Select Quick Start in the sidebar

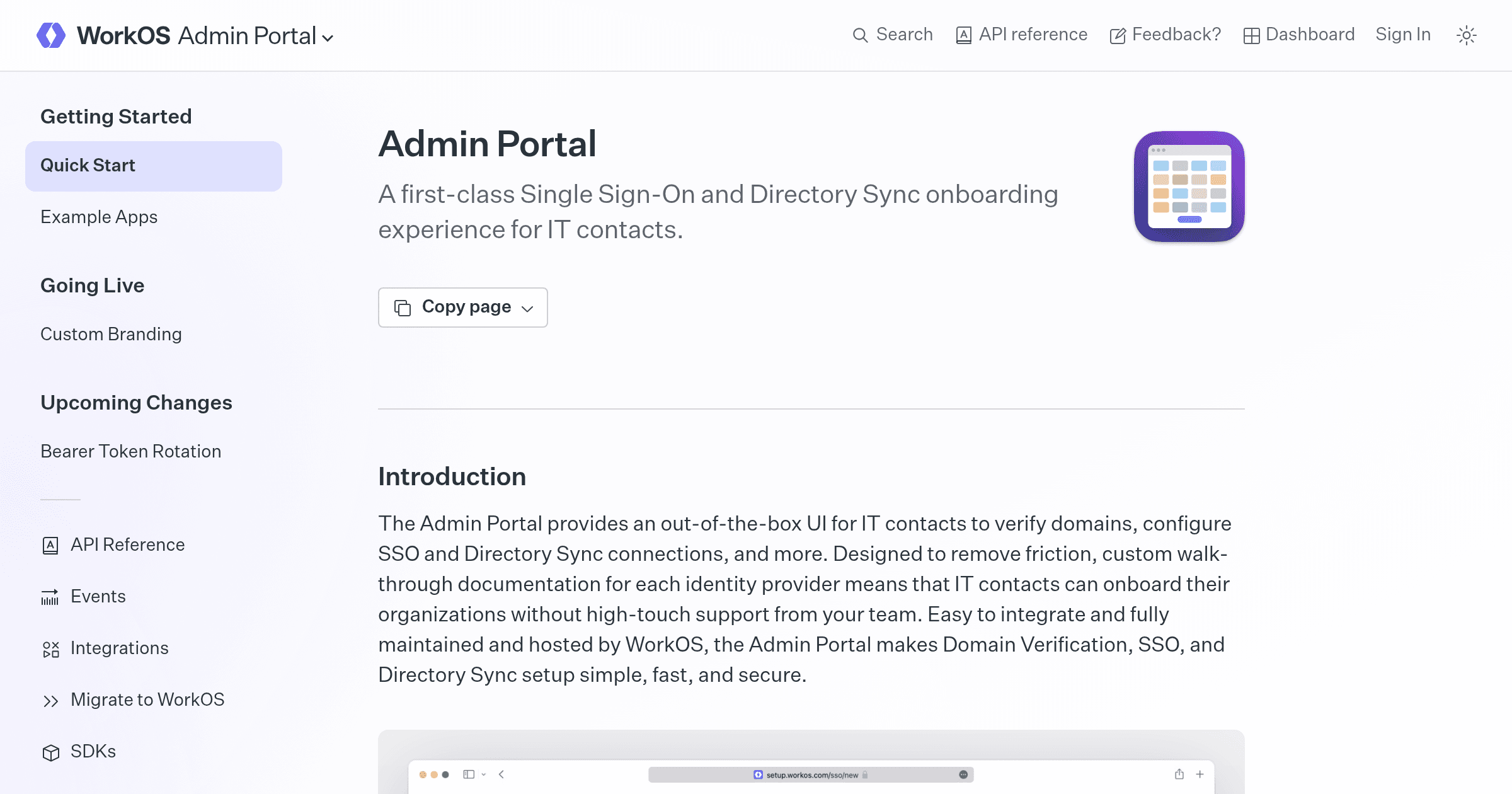click(154, 166)
